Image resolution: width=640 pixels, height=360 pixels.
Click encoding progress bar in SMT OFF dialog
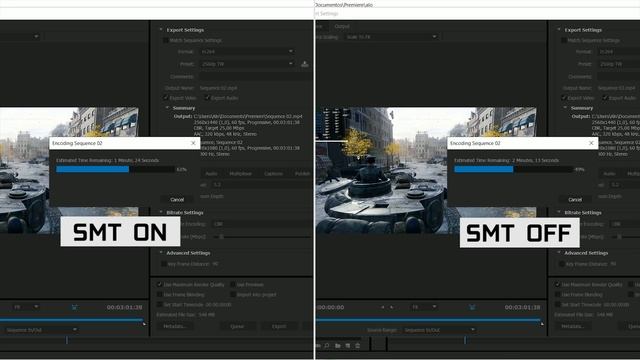pyautogui.click(x=513, y=169)
